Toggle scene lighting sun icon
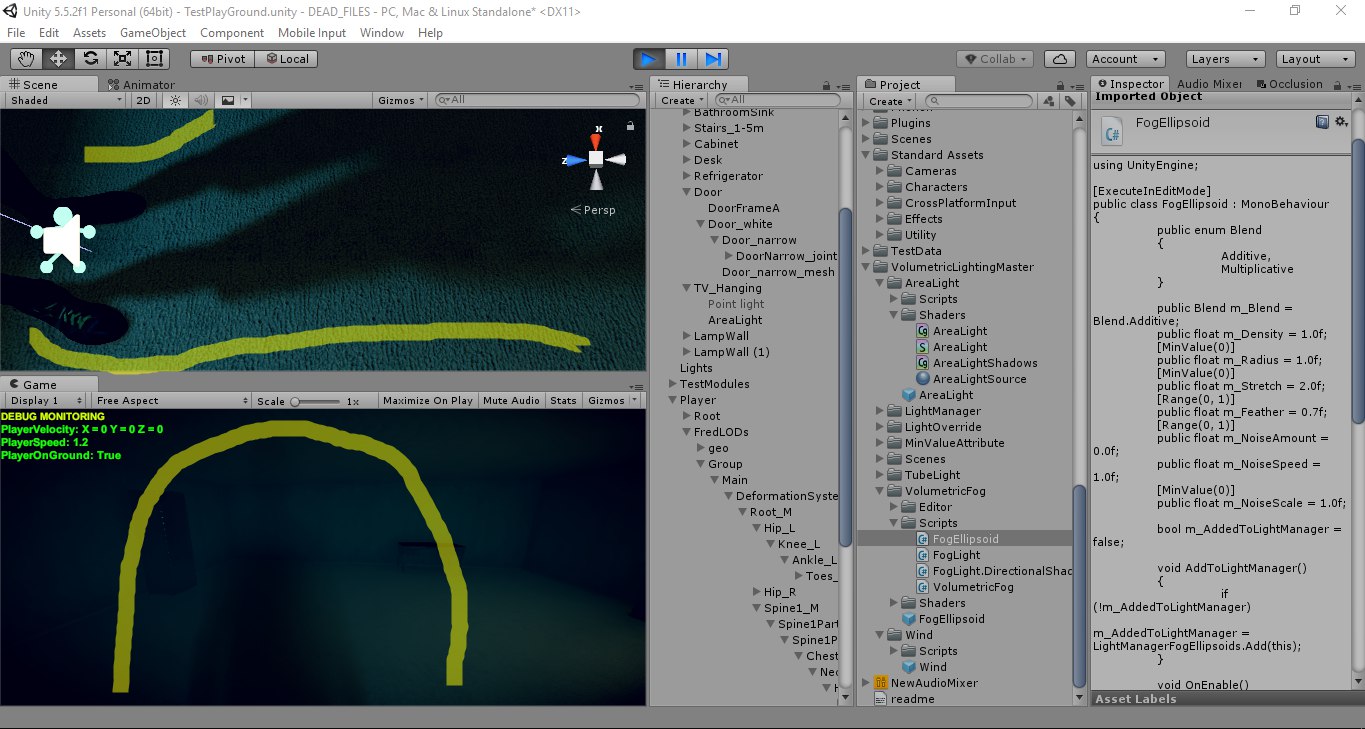The width and height of the screenshot is (1365, 729). [x=176, y=100]
